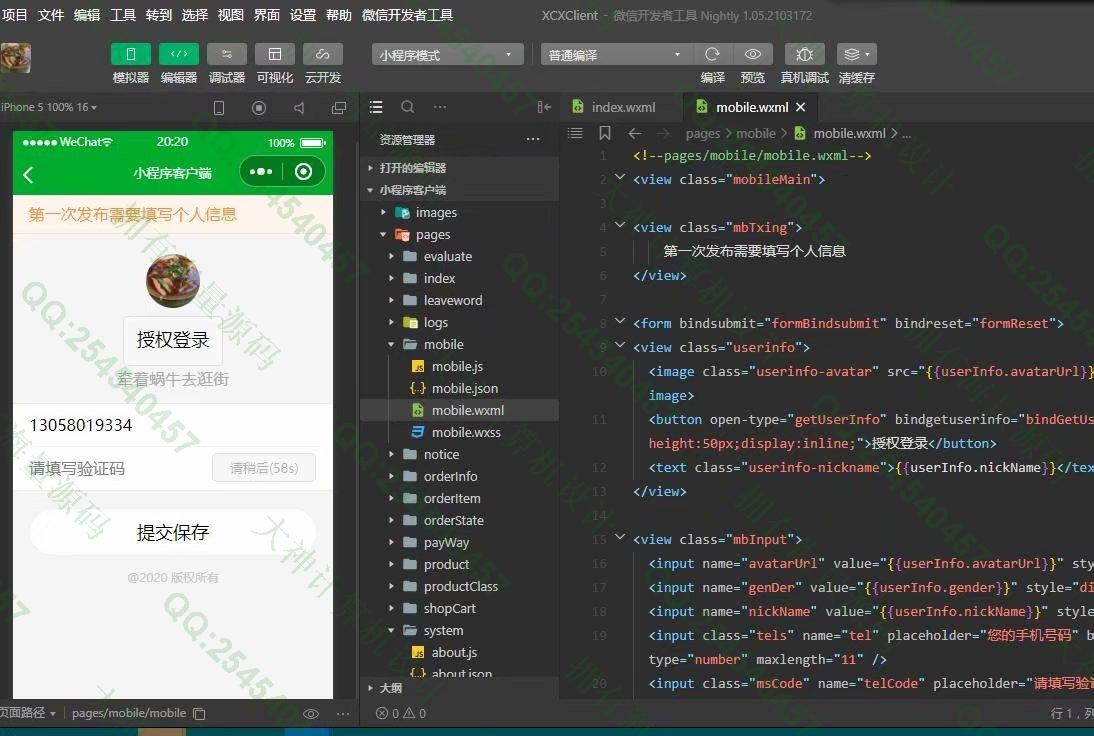Click the explorer list icon
Screen dimensions: 1094x736
[x=376, y=107]
